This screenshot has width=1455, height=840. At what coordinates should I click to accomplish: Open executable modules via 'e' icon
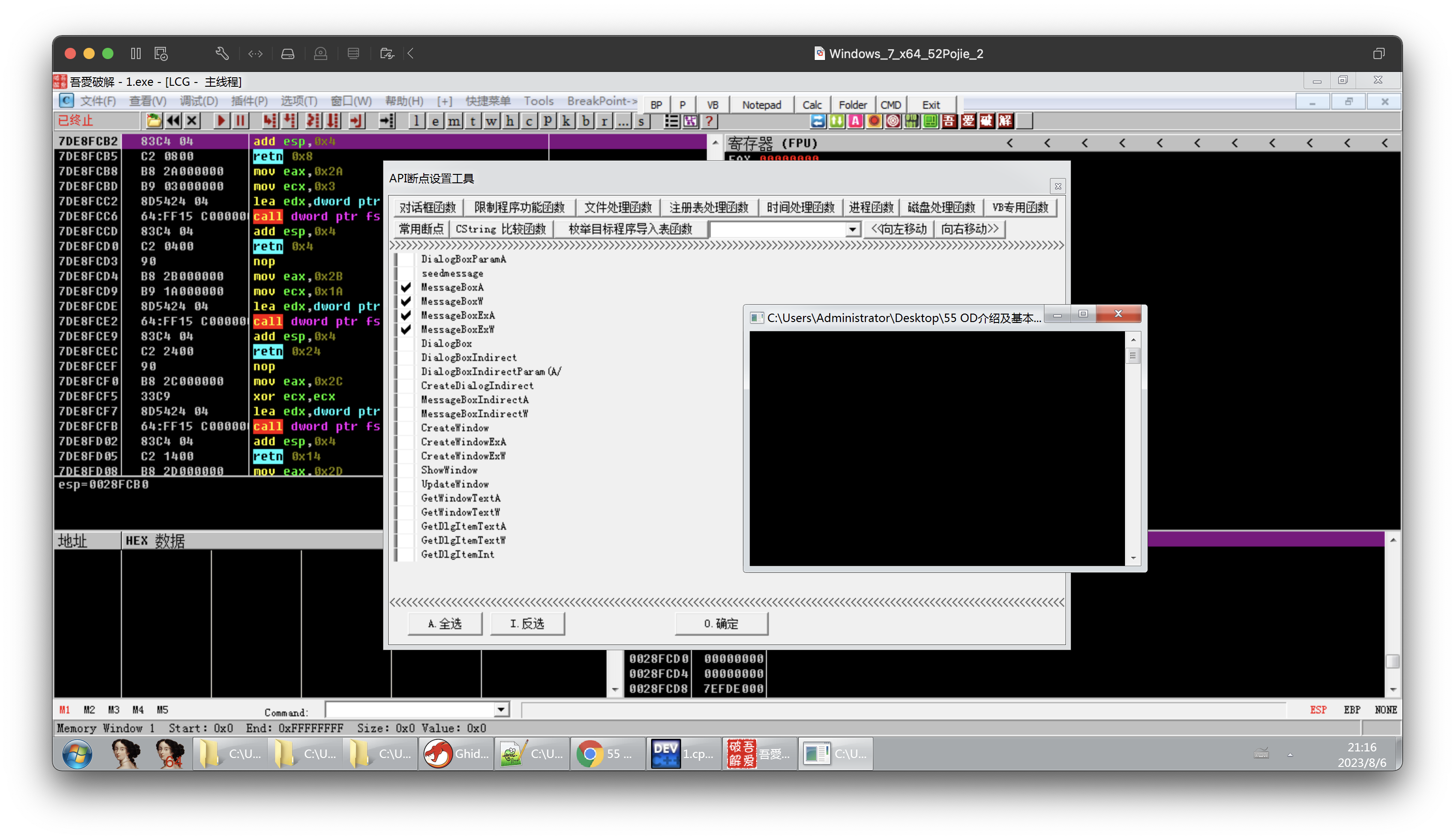[435, 121]
